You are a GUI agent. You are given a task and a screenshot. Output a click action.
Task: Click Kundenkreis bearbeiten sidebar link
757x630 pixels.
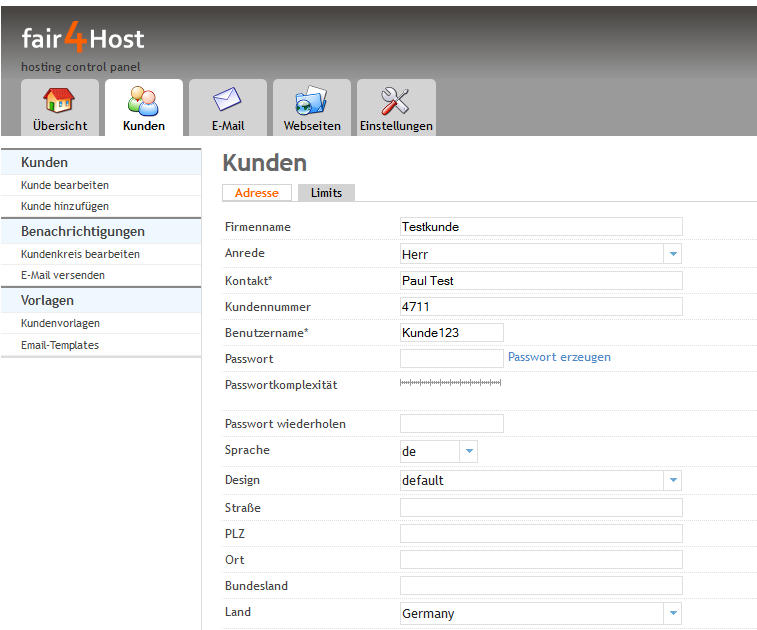pyautogui.click(x=80, y=254)
